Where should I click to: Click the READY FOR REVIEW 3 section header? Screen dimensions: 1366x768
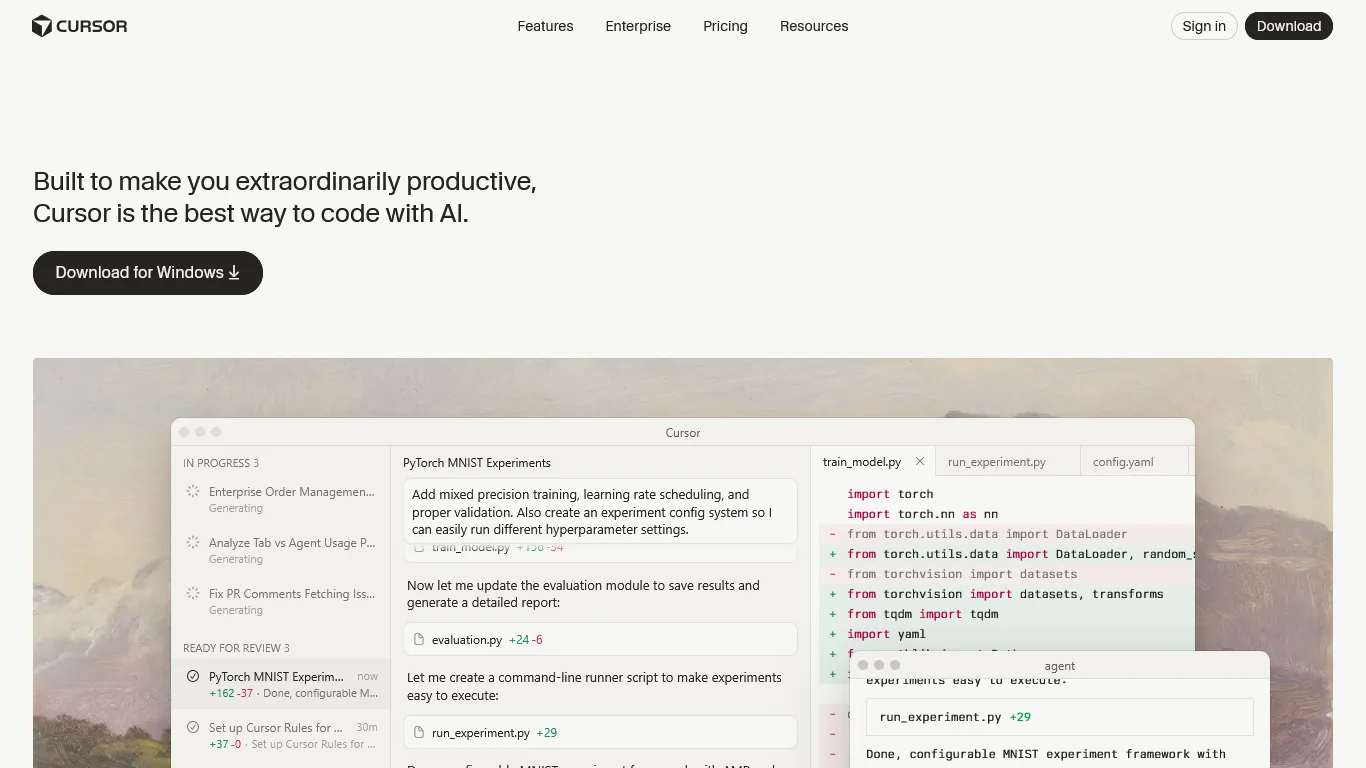coord(236,648)
